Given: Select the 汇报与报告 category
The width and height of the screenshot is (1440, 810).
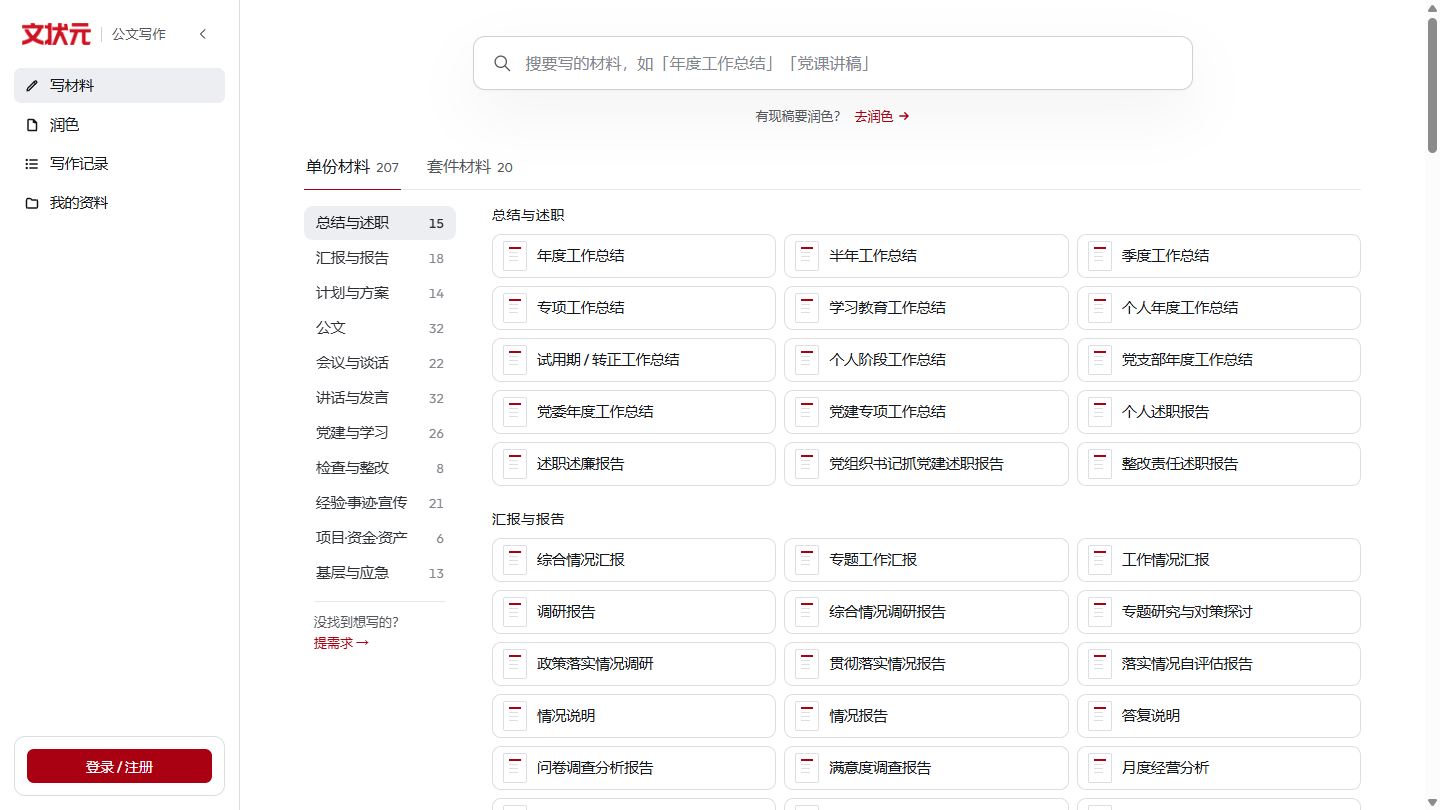Looking at the screenshot, I should 380,258.
